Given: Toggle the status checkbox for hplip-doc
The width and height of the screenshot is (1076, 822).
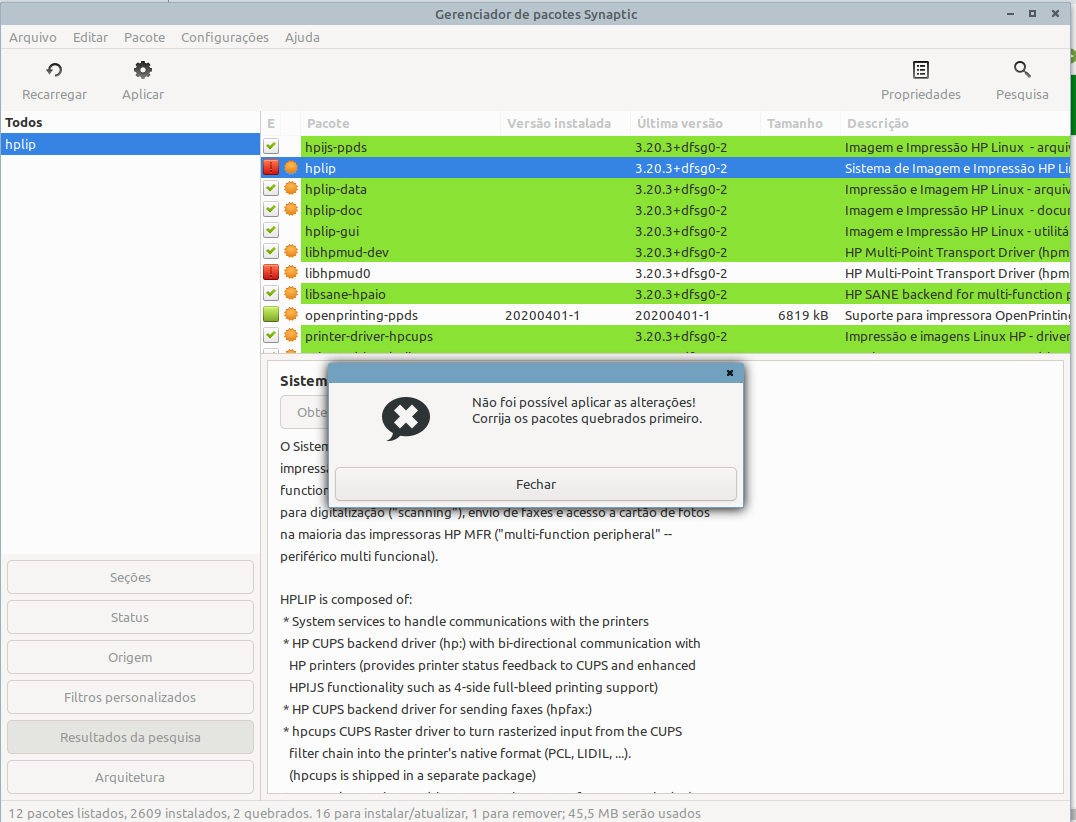Looking at the screenshot, I should [x=271, y=210].
